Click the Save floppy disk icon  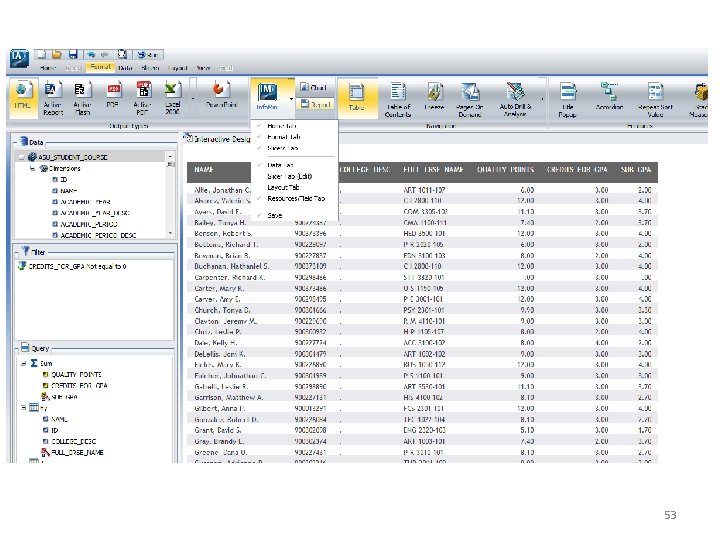(x=73, y=54)
